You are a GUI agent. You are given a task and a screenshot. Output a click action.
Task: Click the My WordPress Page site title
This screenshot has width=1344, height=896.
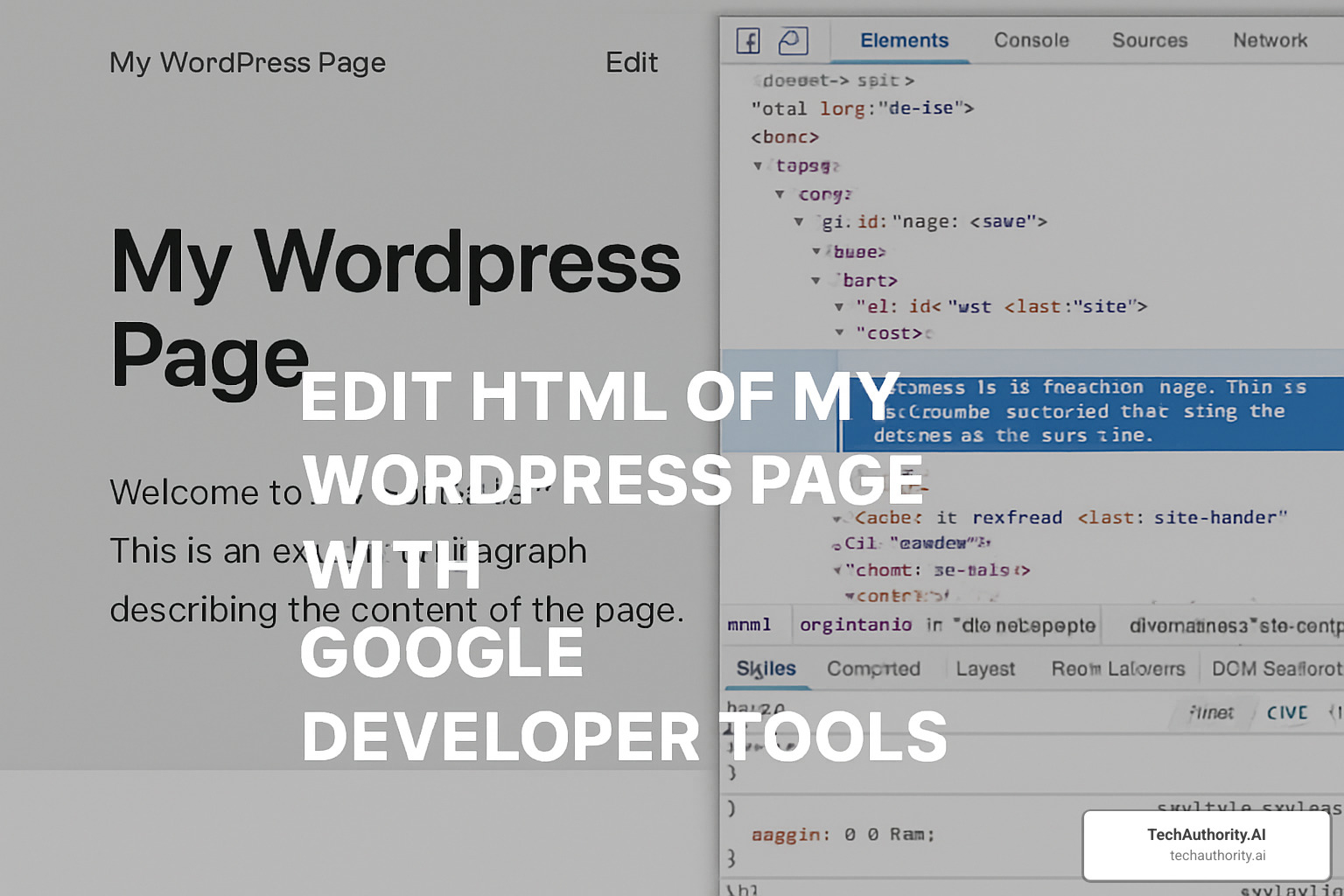pos(248,63)
